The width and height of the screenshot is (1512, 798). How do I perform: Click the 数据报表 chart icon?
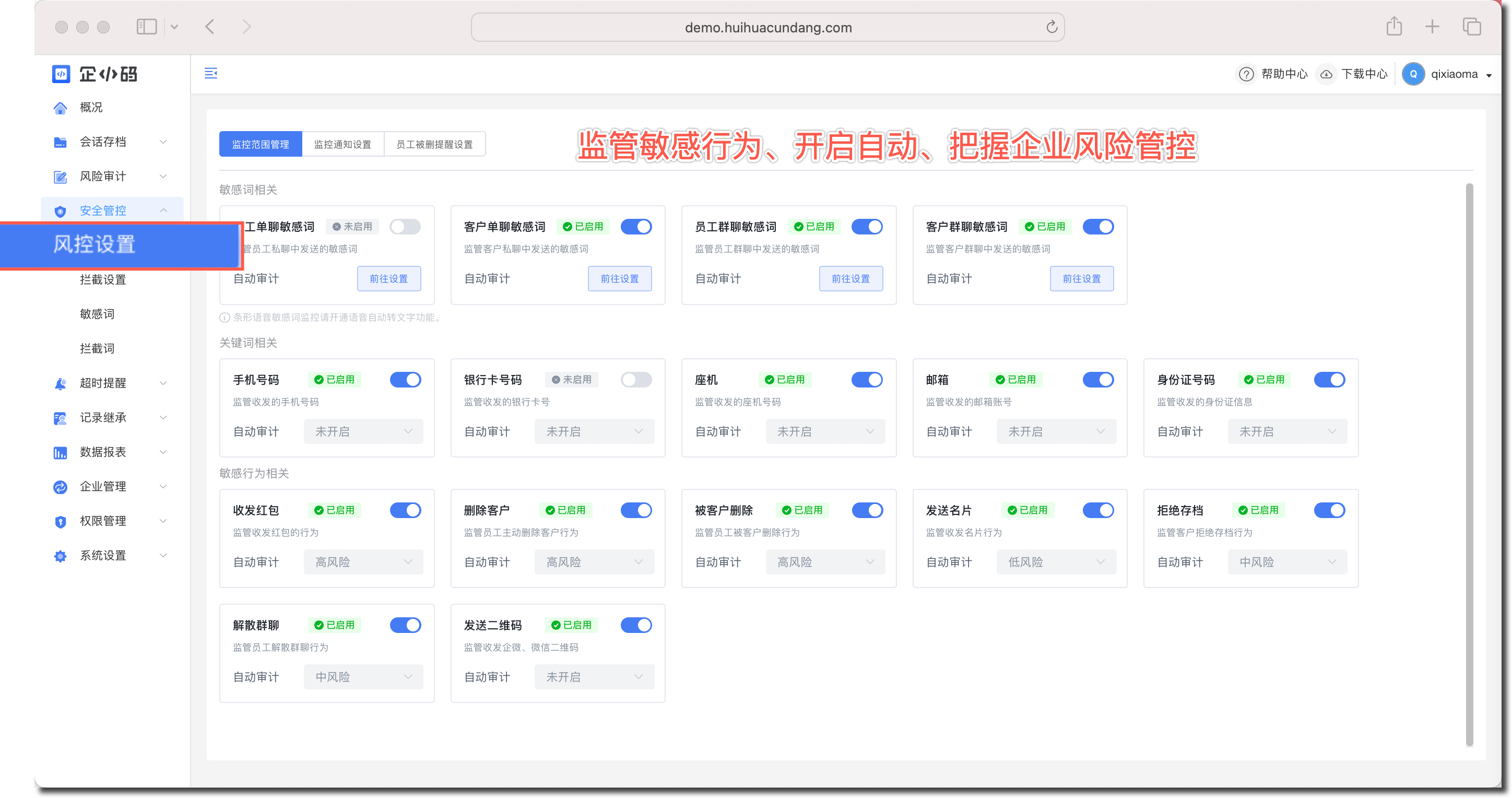pos(60,453)
